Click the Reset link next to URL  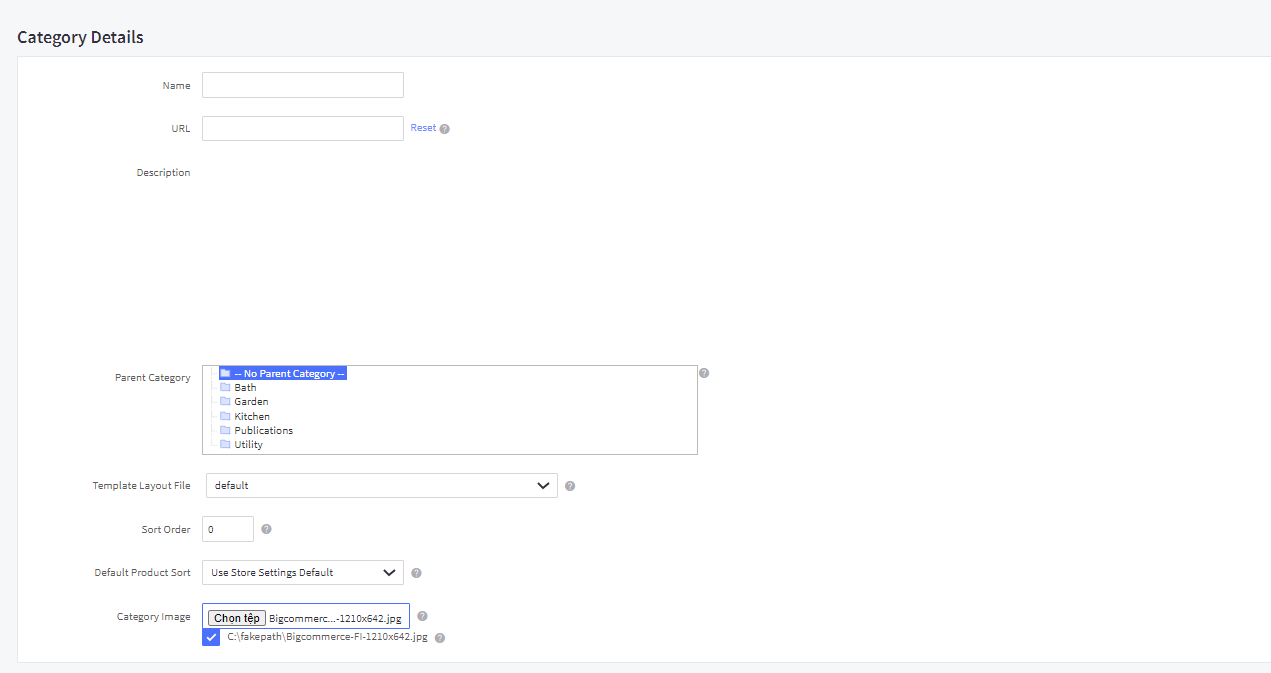tap(423, 128)
